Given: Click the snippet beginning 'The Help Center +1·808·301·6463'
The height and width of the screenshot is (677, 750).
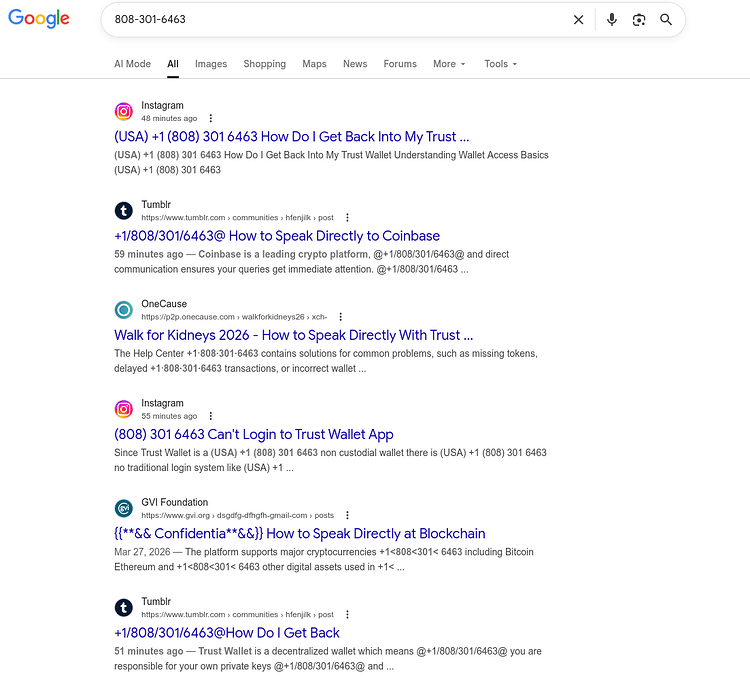Looking at the screenshot, I should point(326,361).
